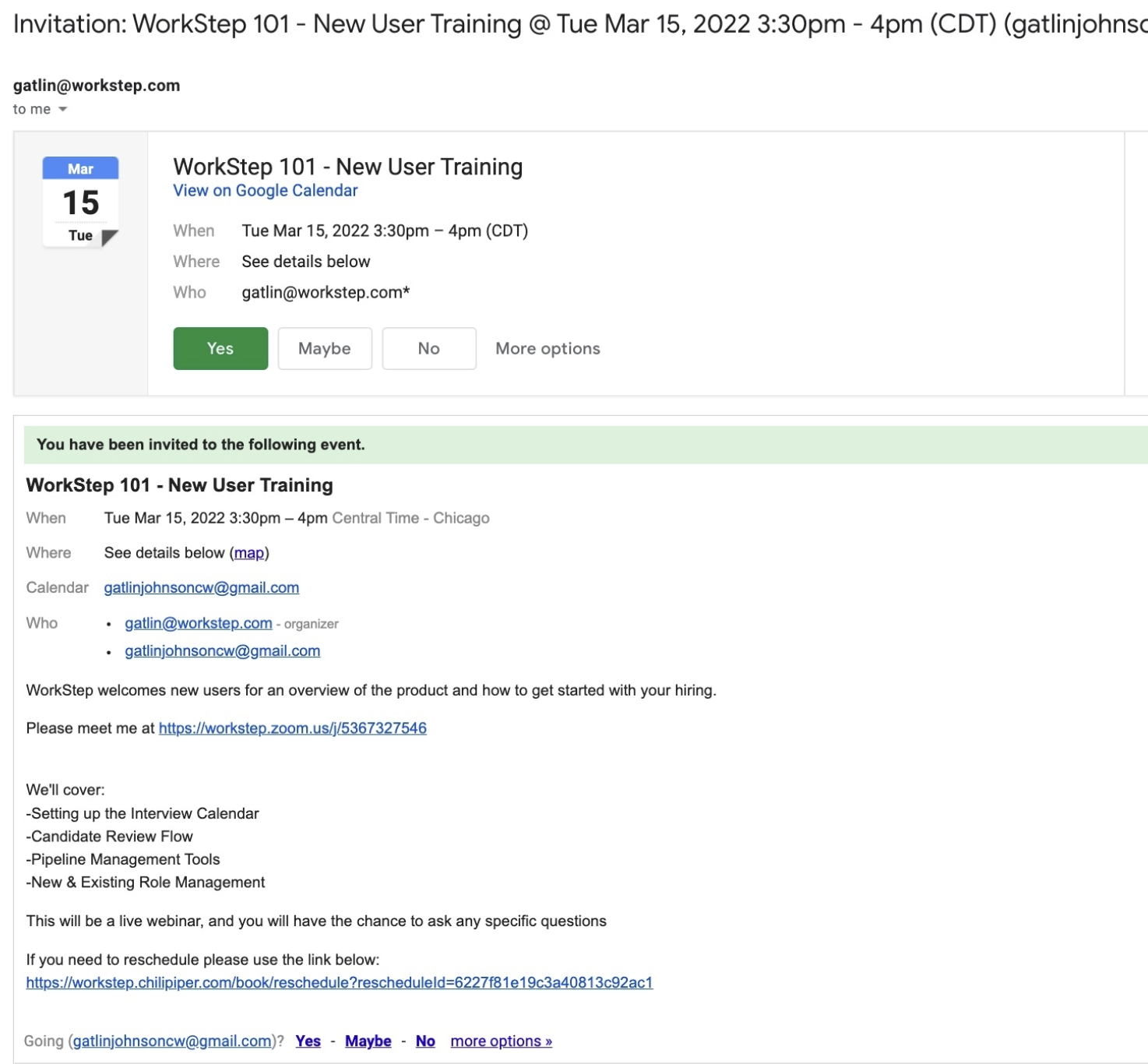Viewport: 1148px width, 1064px height.
Task: Click 'If you need to reschedule' line
Action: [x=203, y=960]
